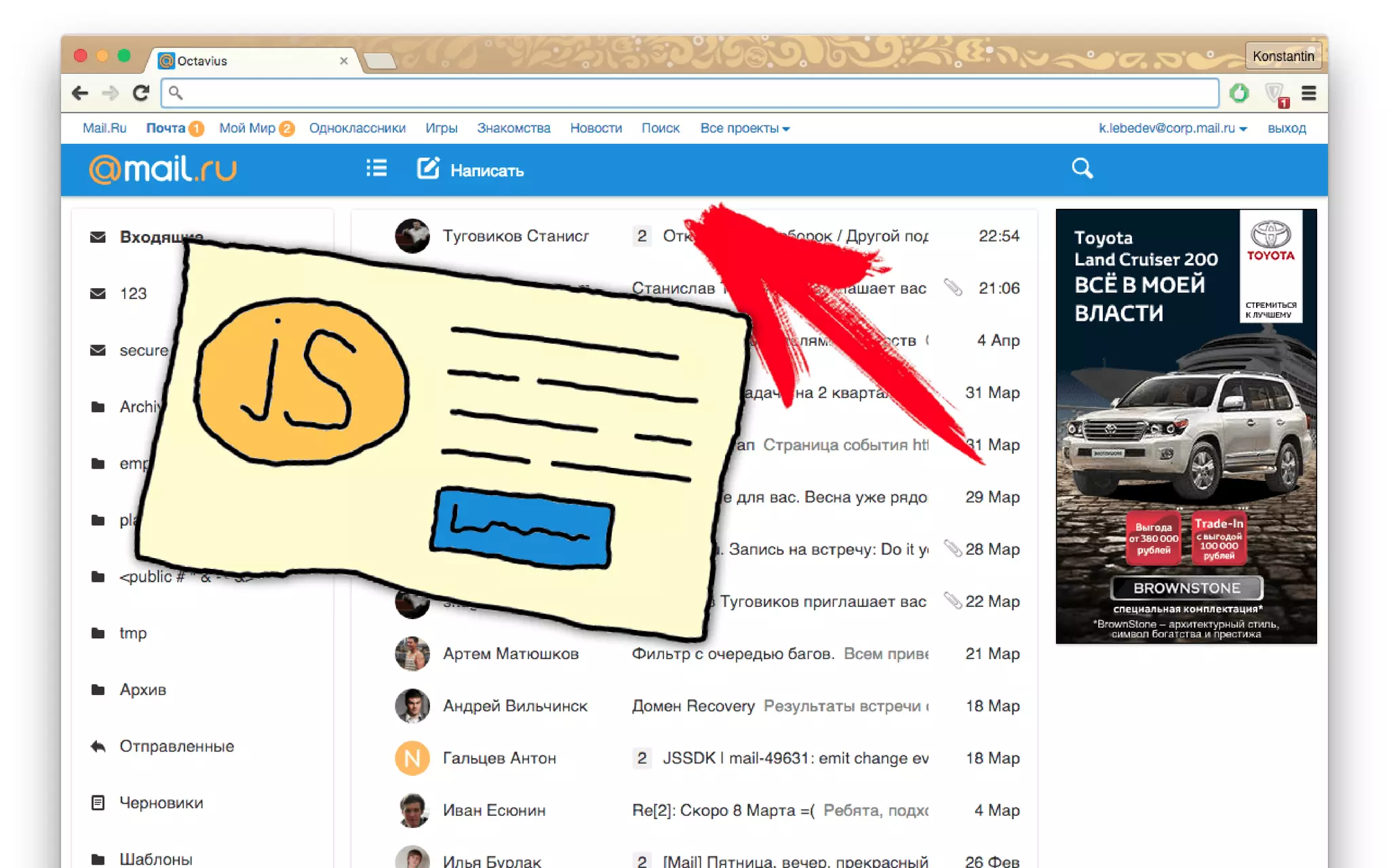Image resolution: width=1389 pixels, height=868 pixels.
Task: Click the compose pencil icon
Action: click(x=428, y=168)
